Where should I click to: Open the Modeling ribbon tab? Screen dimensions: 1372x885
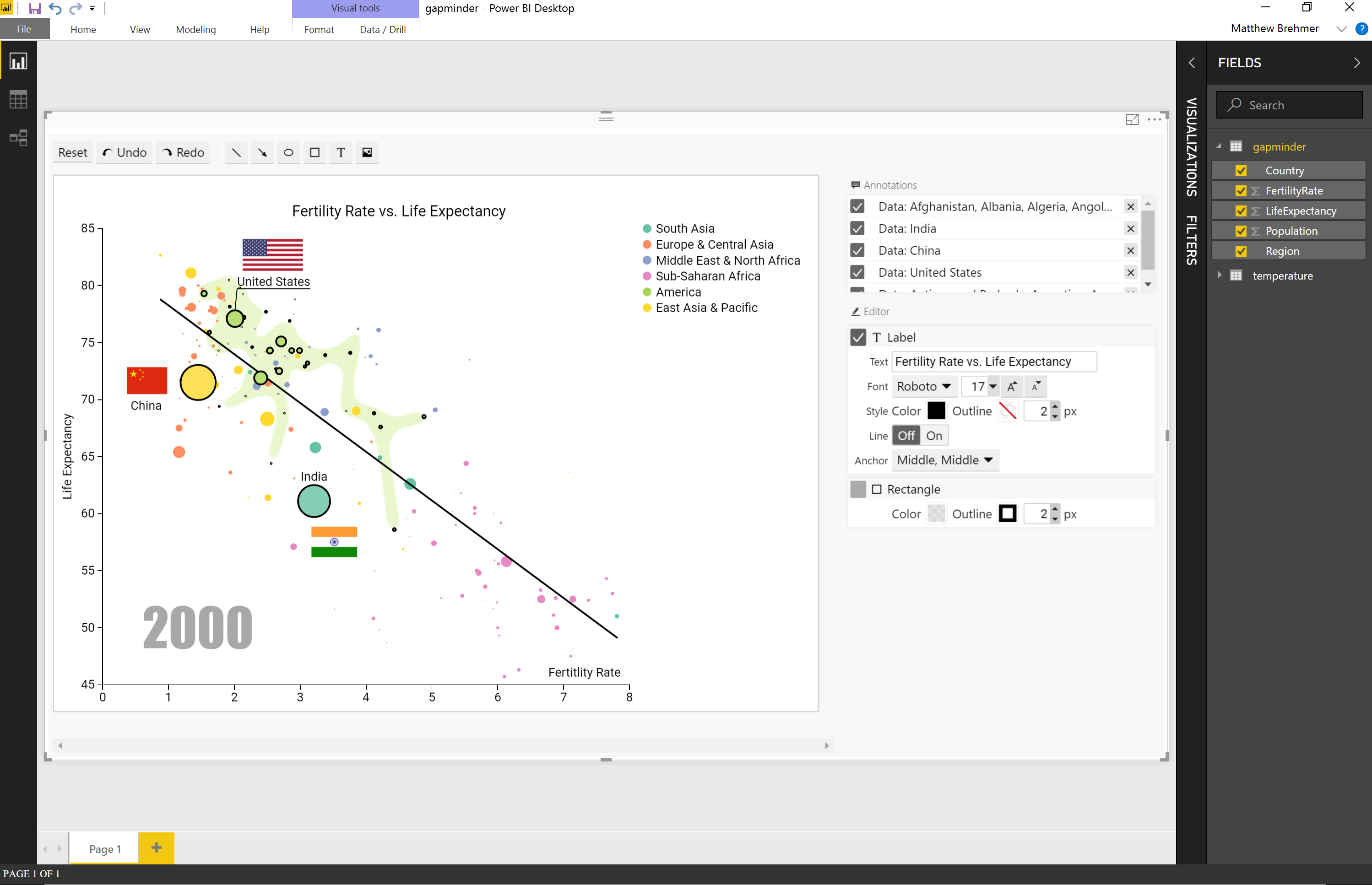point(195,29)
